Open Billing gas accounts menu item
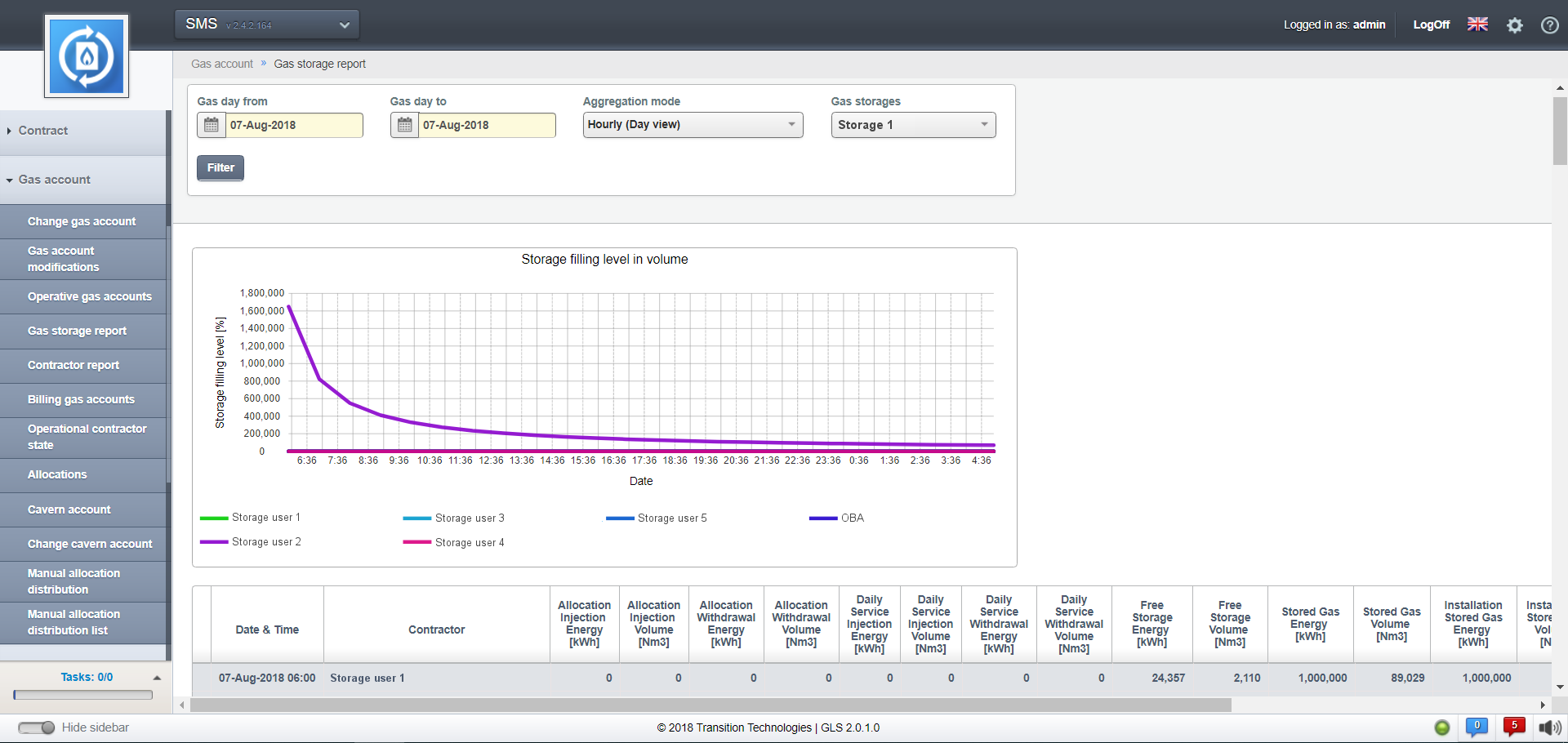Viewport: 1568px width, 743px height. tap(82, 399)
